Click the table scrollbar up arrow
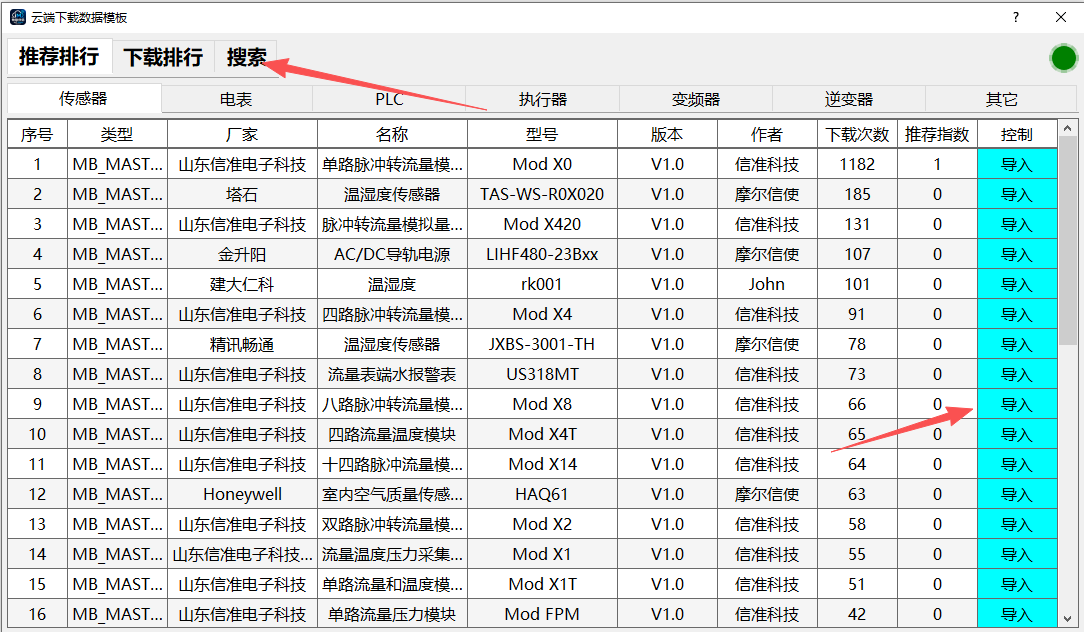The width and height of the screenshot is (1084, 632). (x=1067, y=128)
